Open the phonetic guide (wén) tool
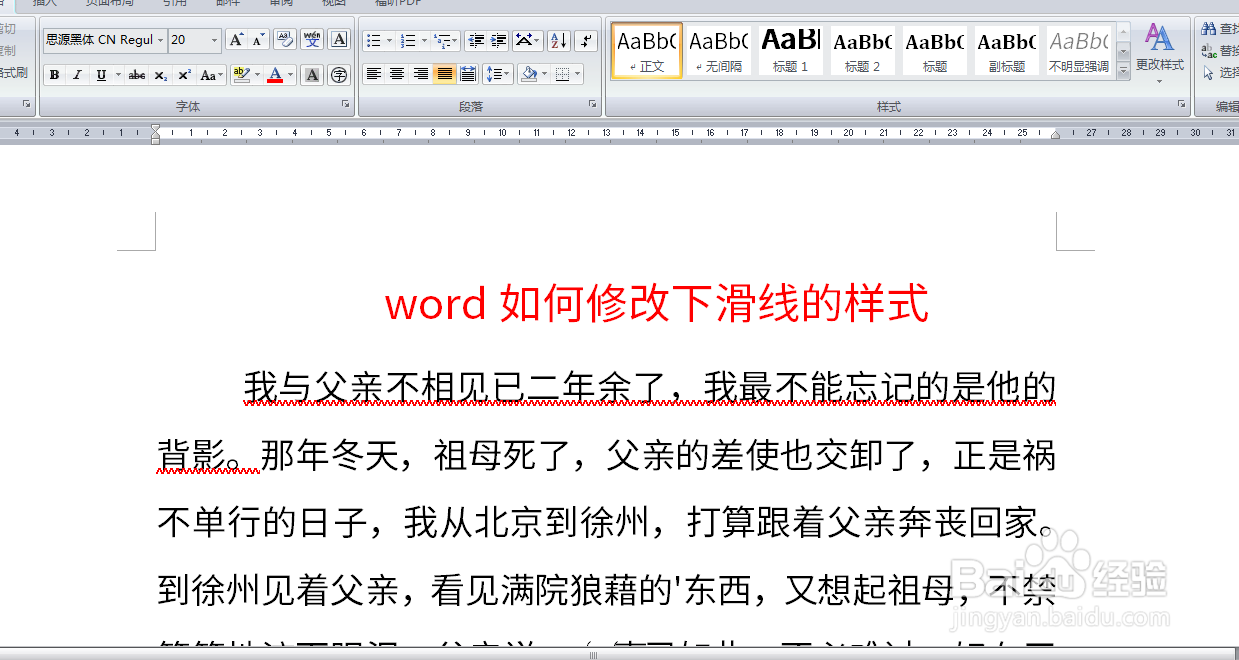 [313, 40]
